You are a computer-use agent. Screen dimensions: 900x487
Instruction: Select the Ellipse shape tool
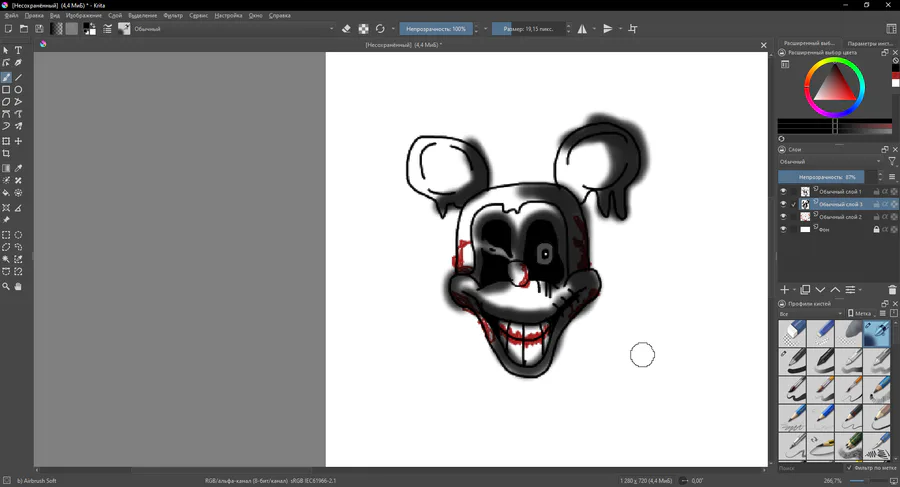(x=18, y=90)
